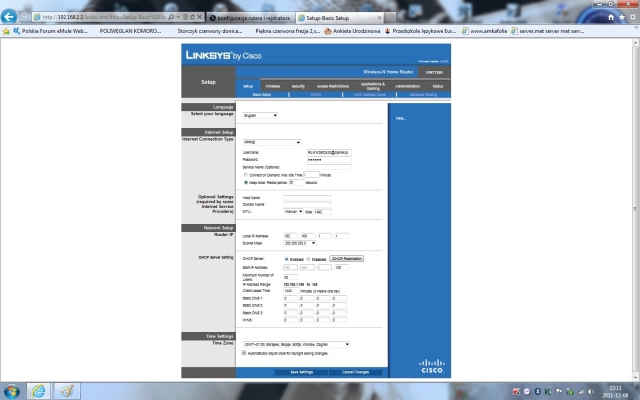
Task: Open Internet Connection Type dropdown (PPPoE)
Action: (x=272, y=142)
